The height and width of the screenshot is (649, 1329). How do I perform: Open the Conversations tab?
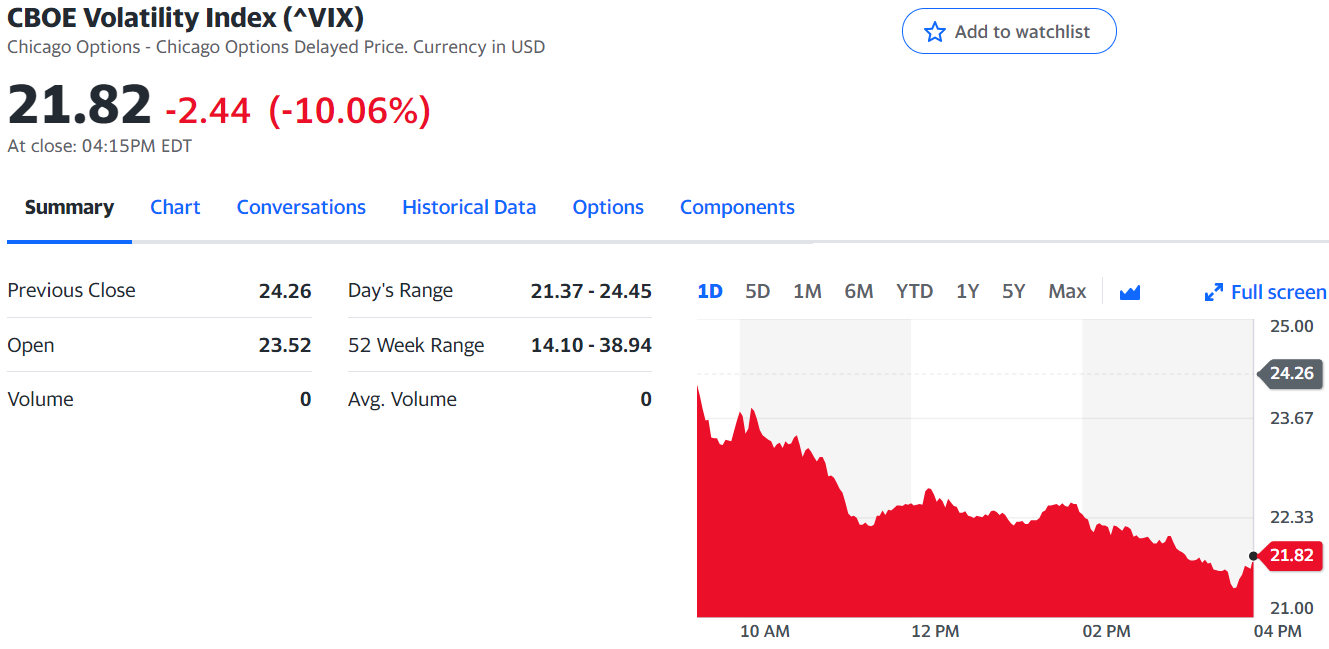(301, 207)
